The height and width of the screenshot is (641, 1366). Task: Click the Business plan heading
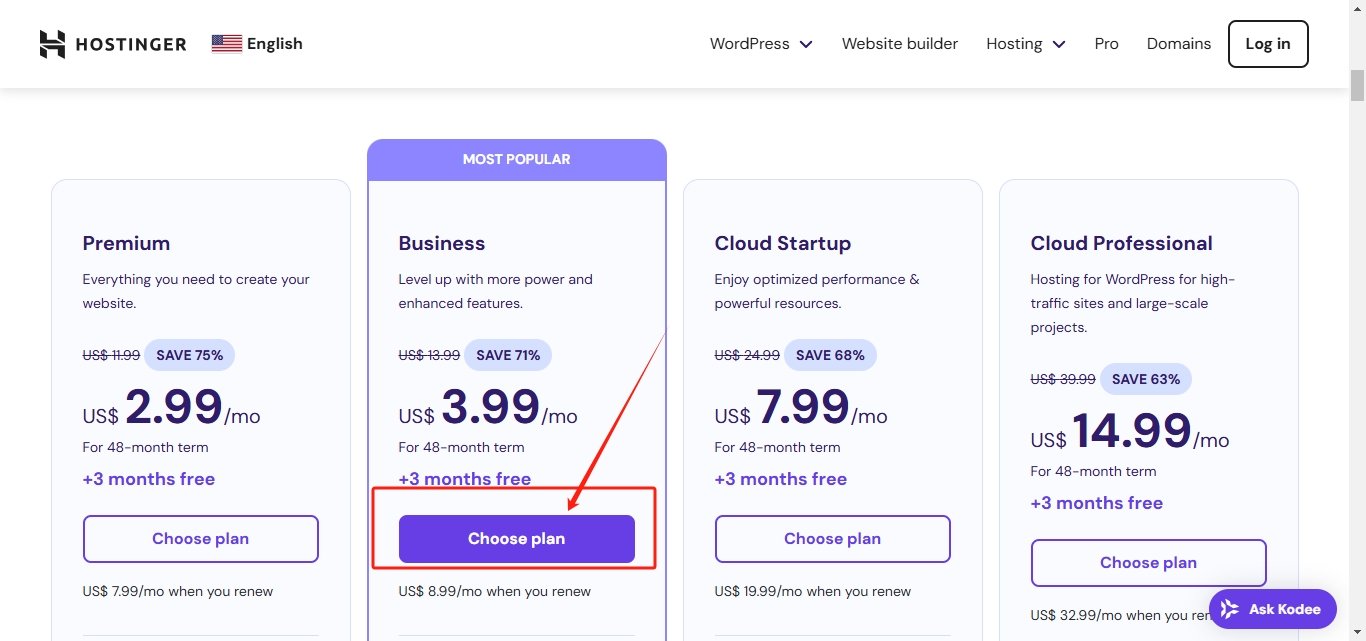point(441,243)
